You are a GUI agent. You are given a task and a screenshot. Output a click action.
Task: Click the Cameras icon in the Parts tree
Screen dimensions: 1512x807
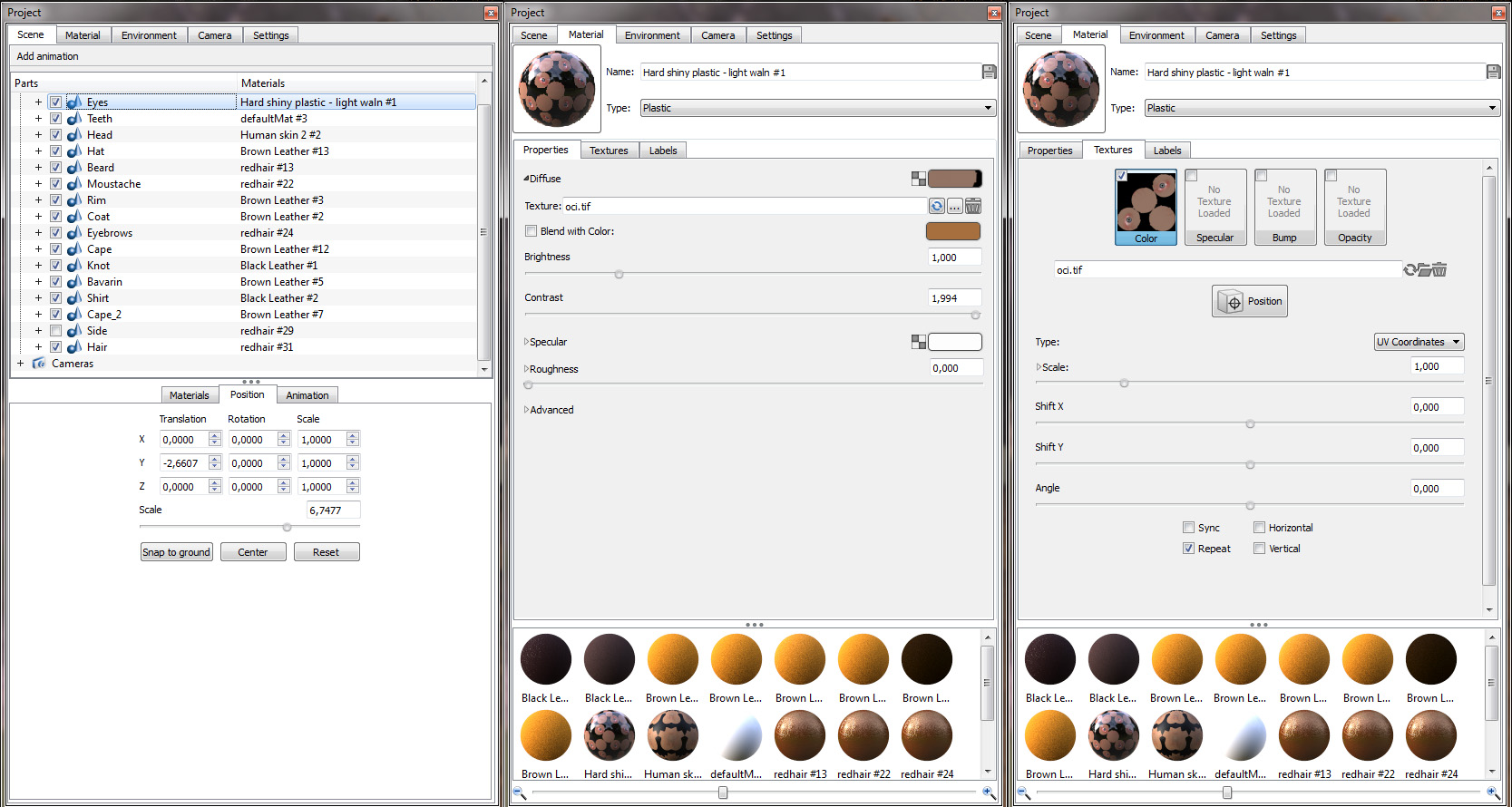(39, 364)
